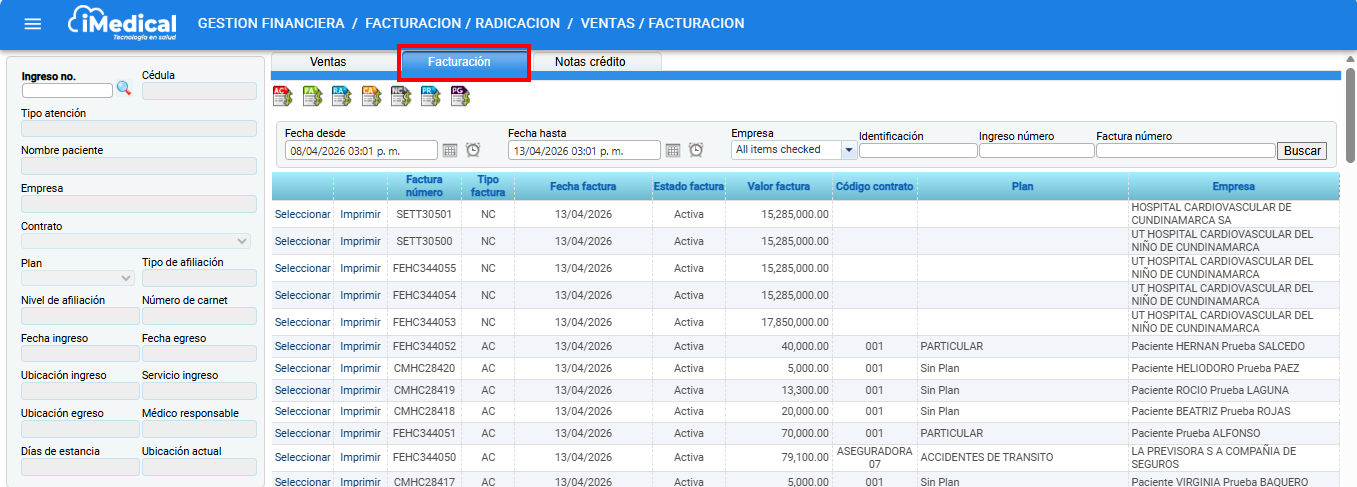Click the red AC invoice icon
Viewport: 1357px width, 487px height.
[x=282, y=96]
